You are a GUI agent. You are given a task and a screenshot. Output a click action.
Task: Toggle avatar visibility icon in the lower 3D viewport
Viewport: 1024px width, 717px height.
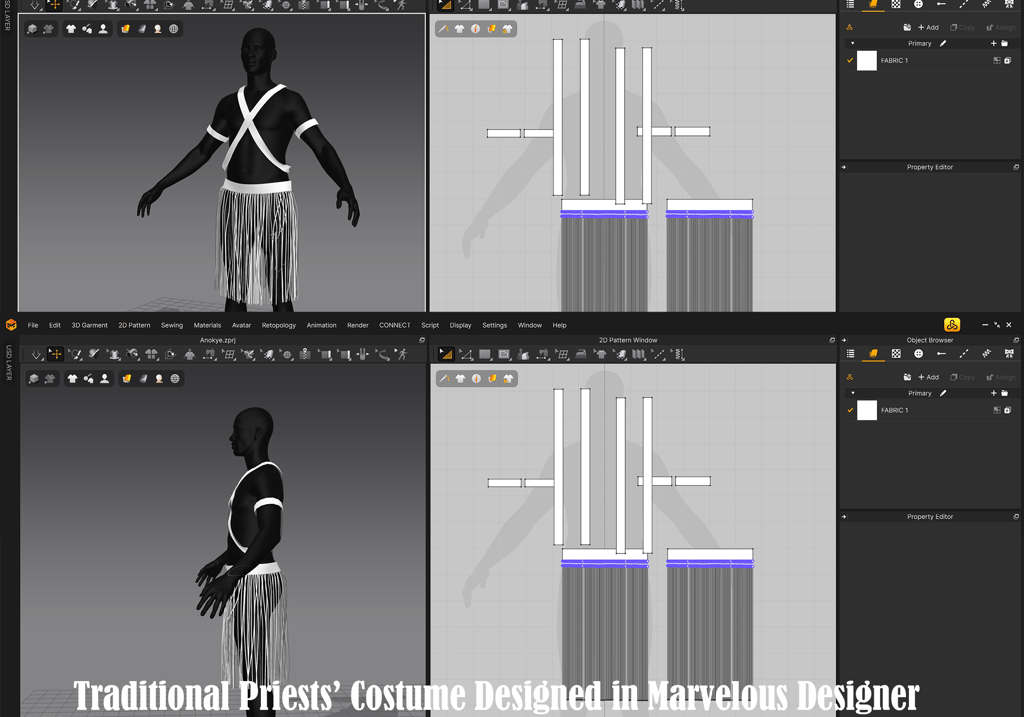point(104,379)
